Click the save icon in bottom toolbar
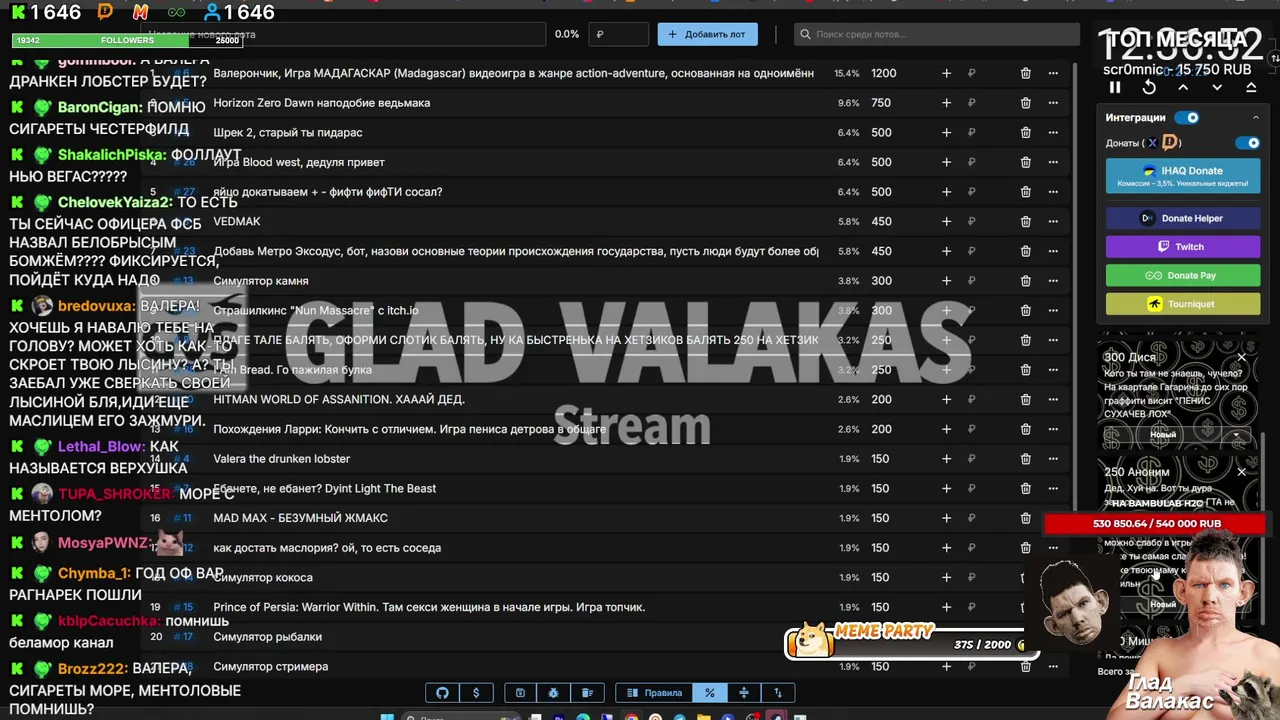 (x=520, y=692)
